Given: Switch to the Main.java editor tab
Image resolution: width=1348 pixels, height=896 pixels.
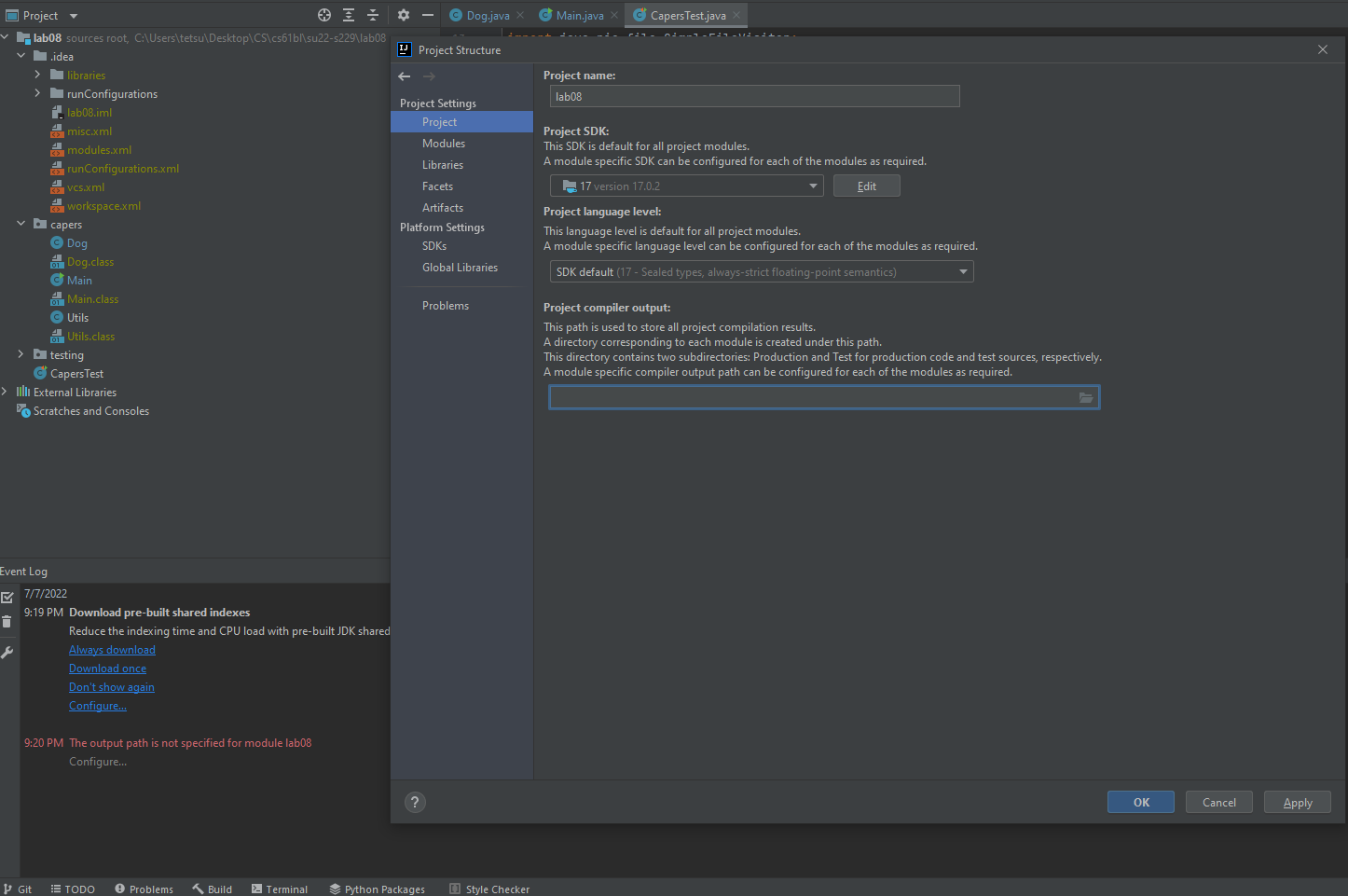Looking at the screenshot, I should [x=579, y=16].
